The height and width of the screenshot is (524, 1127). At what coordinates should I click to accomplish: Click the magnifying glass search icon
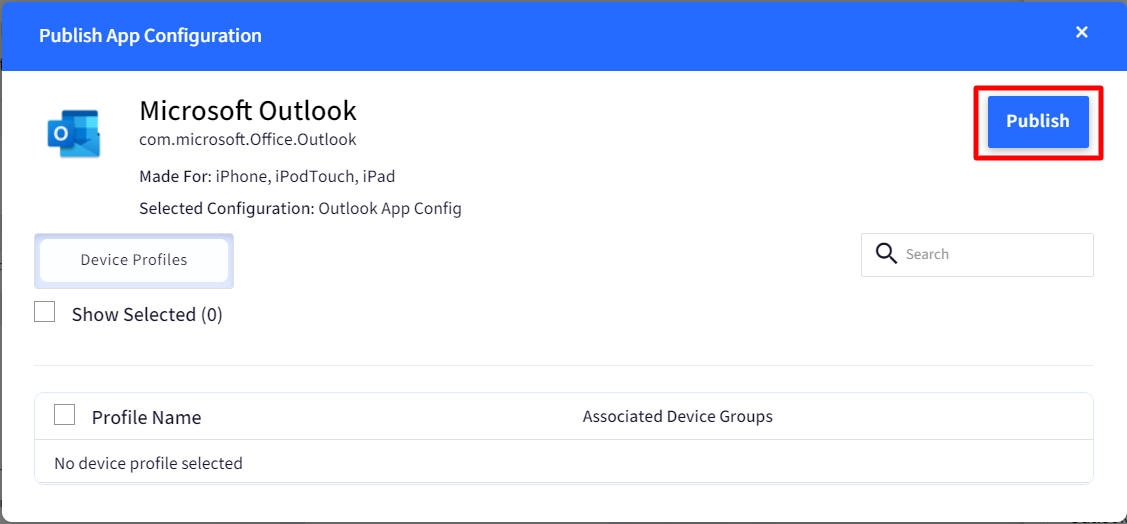(886, 254)
